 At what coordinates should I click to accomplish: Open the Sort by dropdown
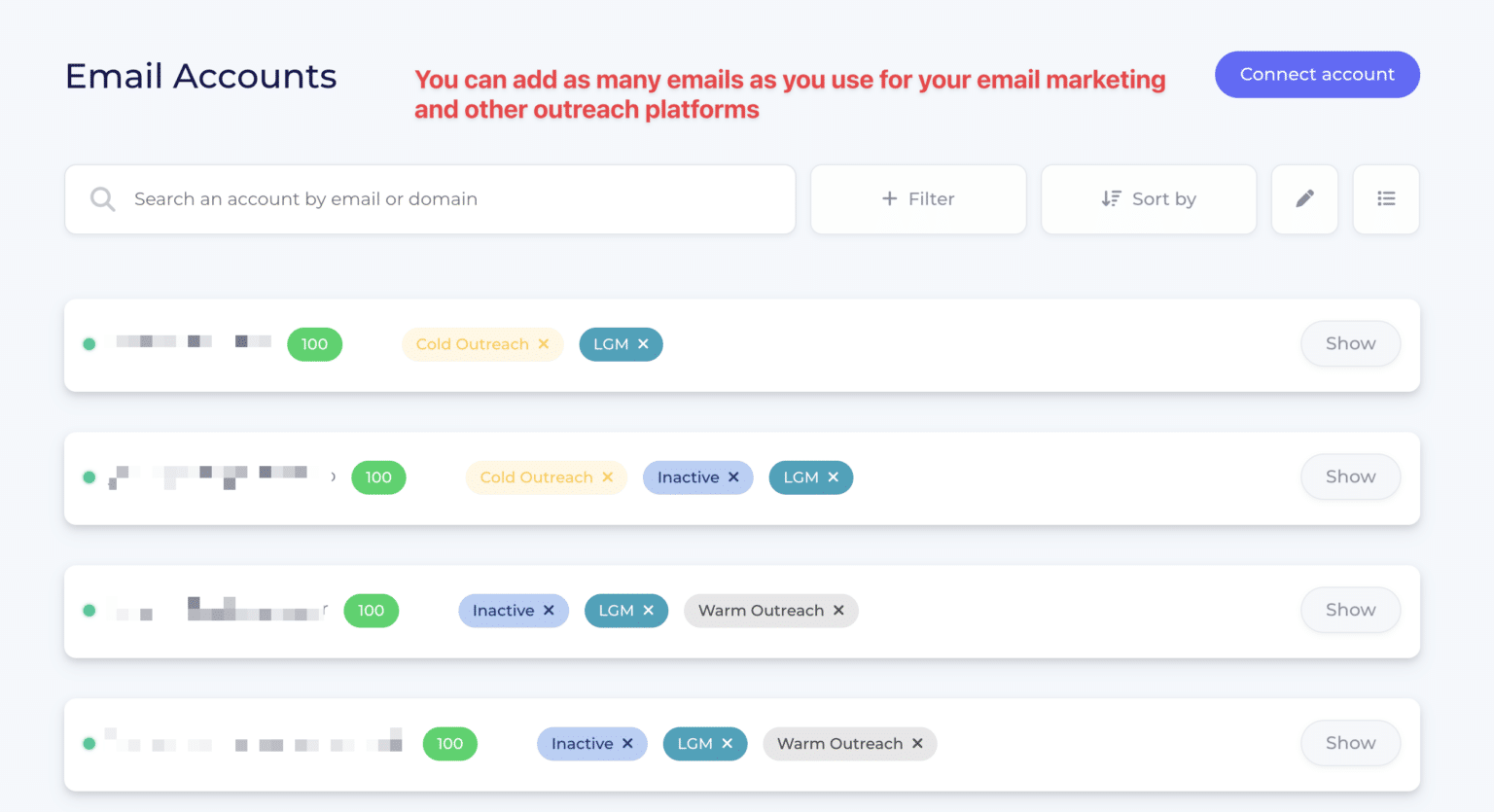(x=1149, y=198)
